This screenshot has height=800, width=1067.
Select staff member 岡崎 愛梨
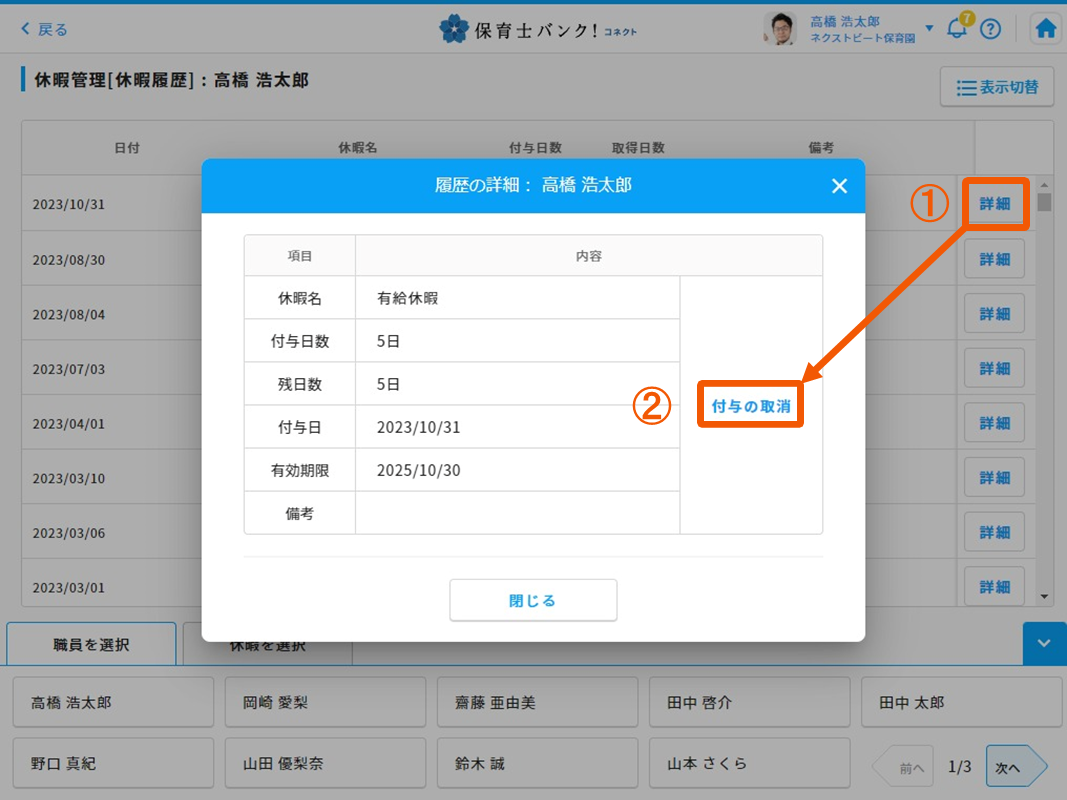pos(325,703)
